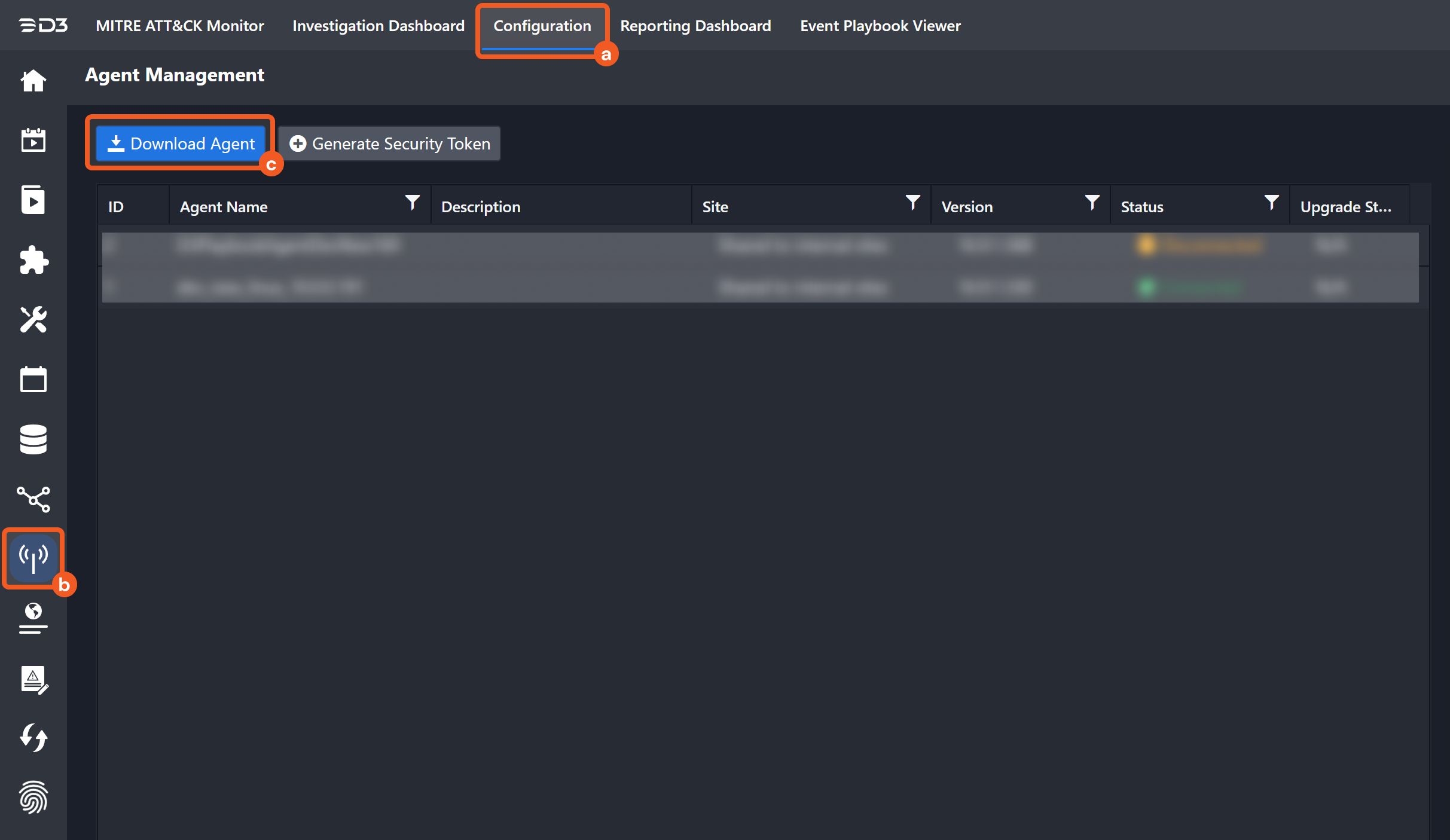
Task: Open the database stack icon
Action: pyautogui.click(x=33, y=439)
